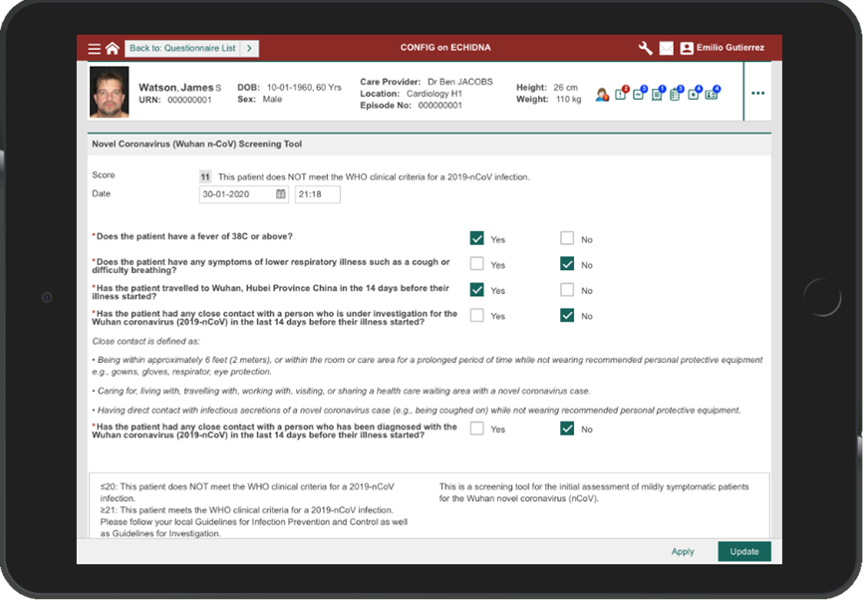Click the score value 11
Screen dimensions: 865x600
(x=205, y=177)
